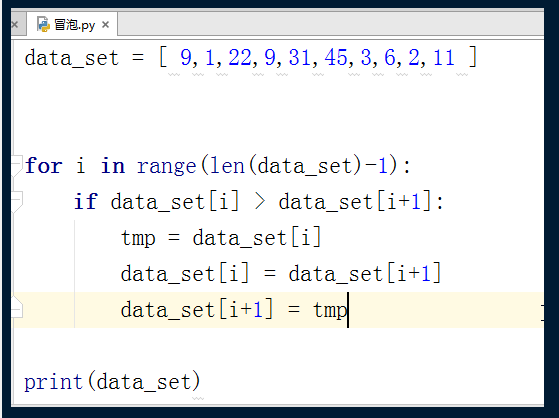Click 'data_set[i+1]' at the end of the second swap line
This screenshot has height=418, width=559.
(x=365, y=274)
